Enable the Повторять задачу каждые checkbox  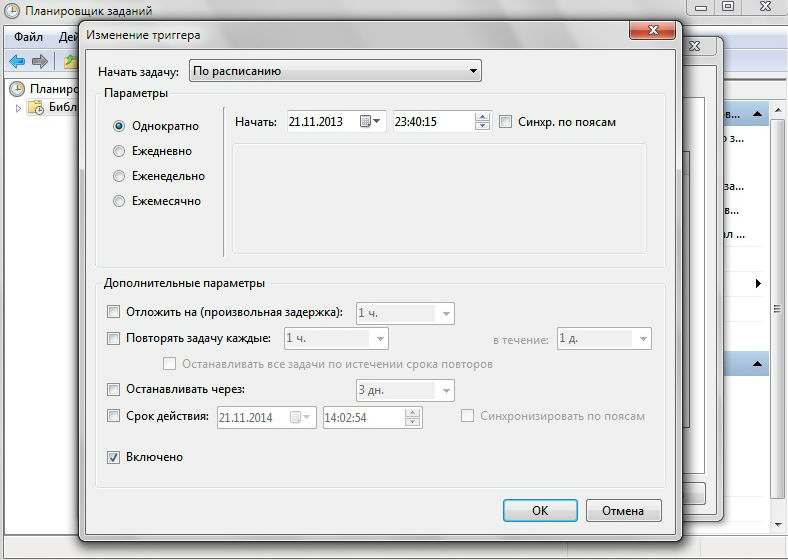point(113,338)
